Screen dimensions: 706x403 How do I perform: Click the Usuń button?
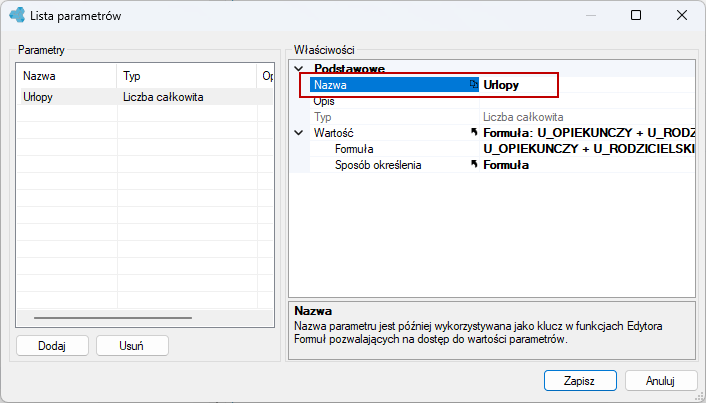(x=132, y=346)
